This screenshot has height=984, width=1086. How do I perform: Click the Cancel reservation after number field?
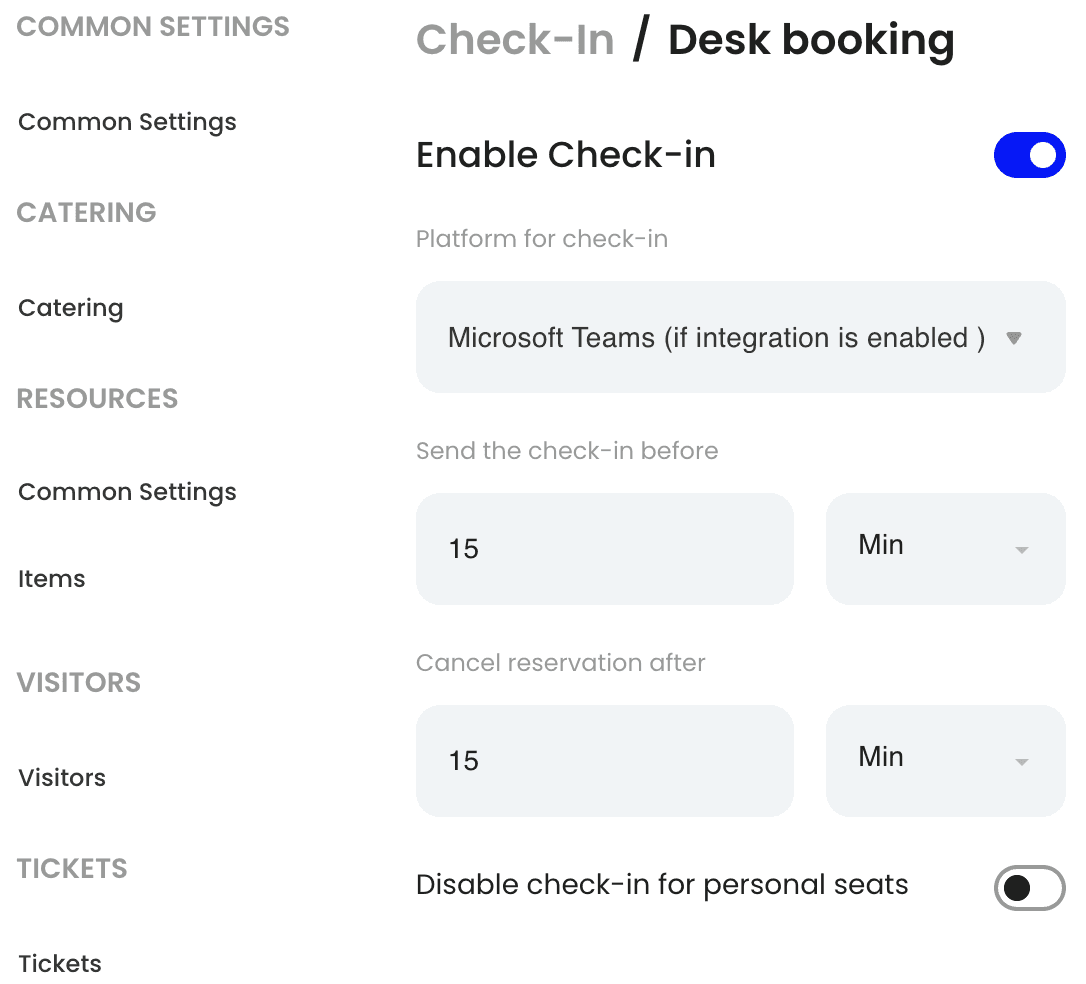pyautogui.click(x=604, y=760)
